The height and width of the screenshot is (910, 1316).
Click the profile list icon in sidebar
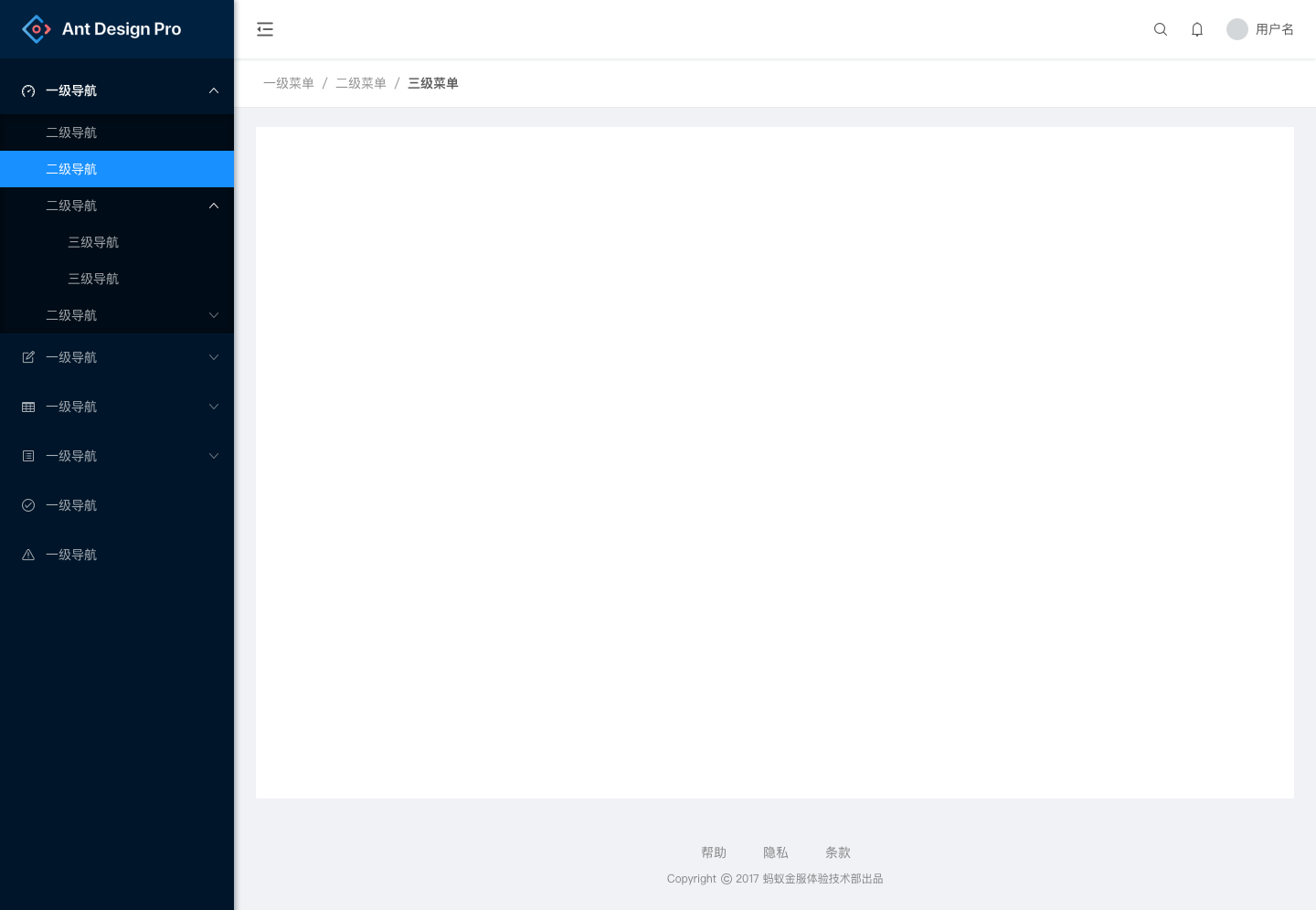coord(28,456)
